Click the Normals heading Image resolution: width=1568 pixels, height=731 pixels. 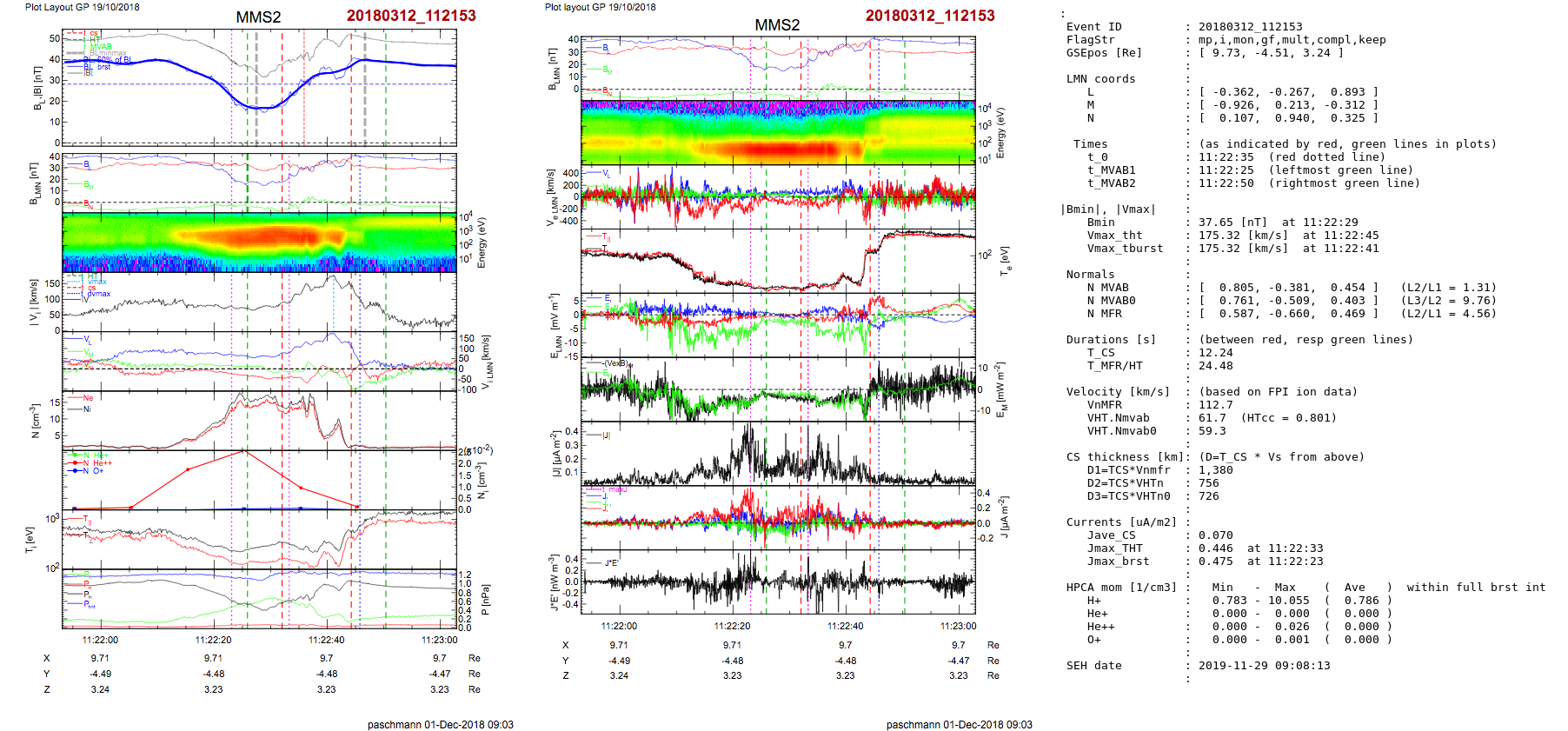(x=1090, y=275)
